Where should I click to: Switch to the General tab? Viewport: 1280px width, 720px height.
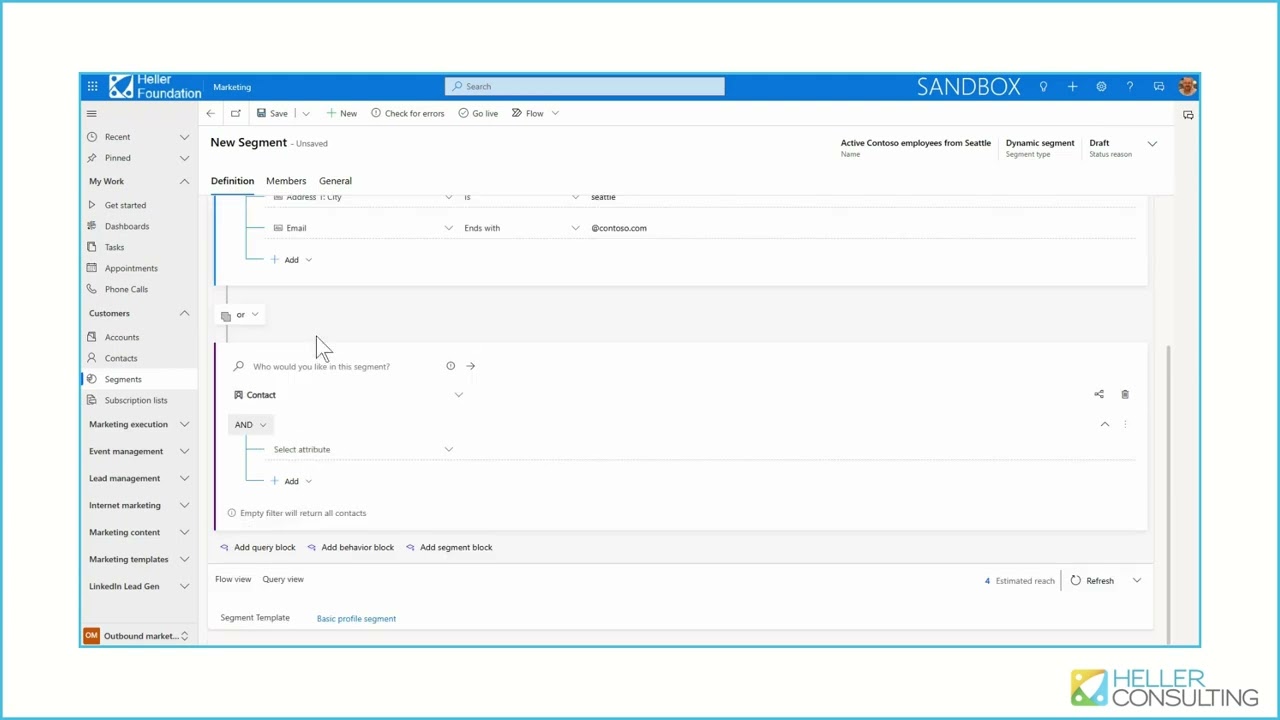pos(335,181)
